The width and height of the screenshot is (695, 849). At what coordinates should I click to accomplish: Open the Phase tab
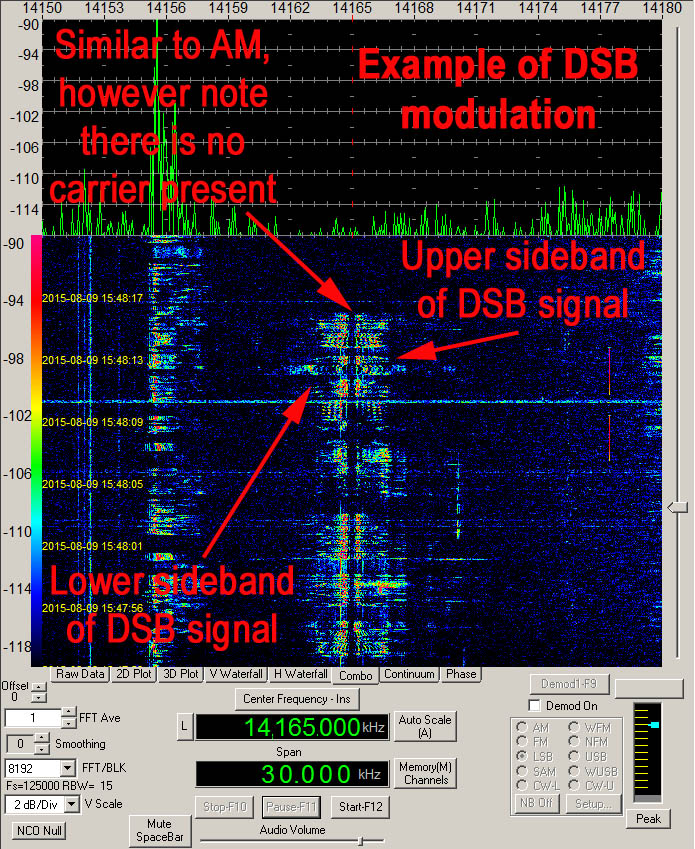461,674
